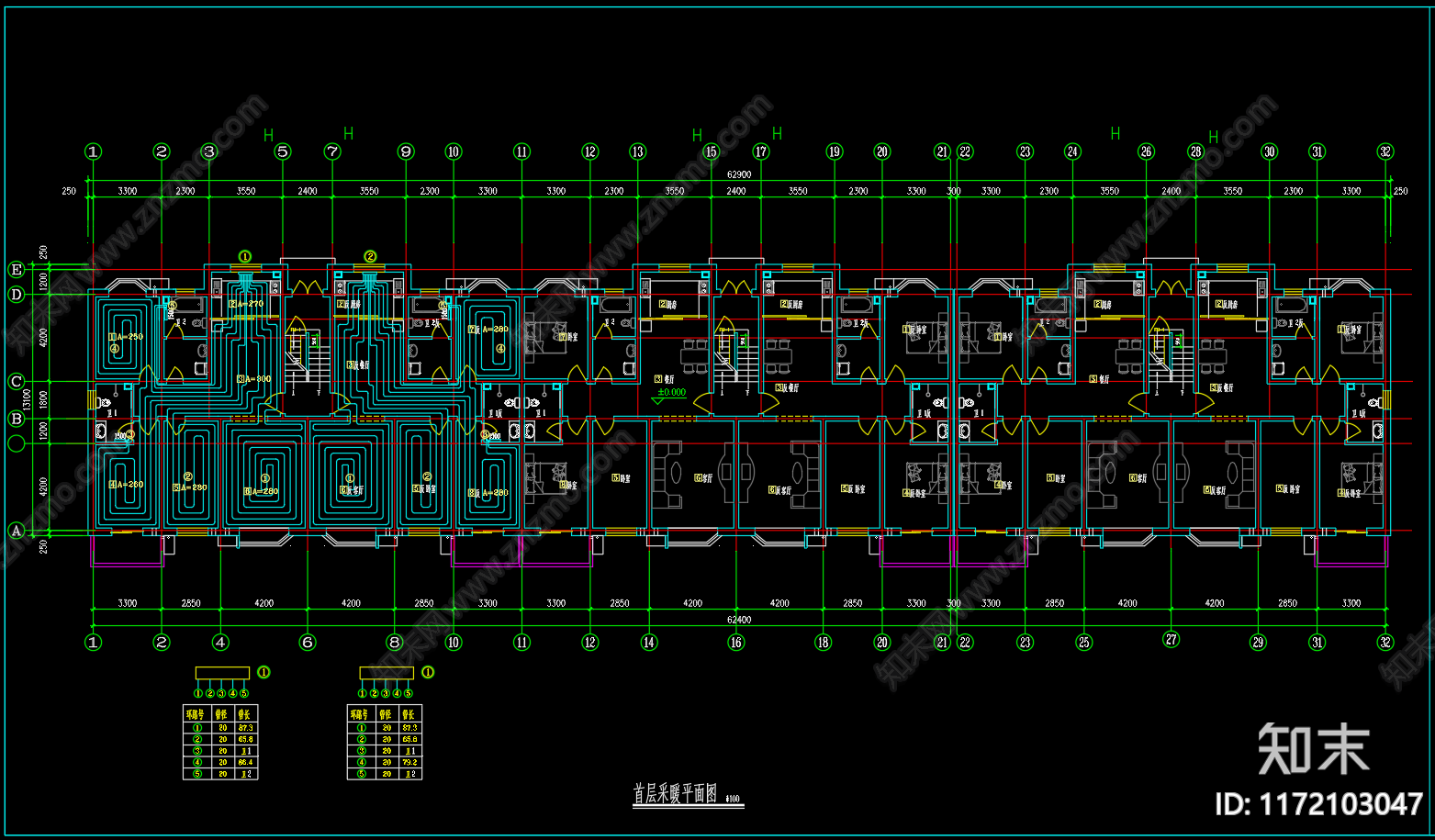Image resolution: width=1435 pixels, height=840 pixels.
Task: Click manifold callout bubble 2 above plan
Action: point(370,256)
